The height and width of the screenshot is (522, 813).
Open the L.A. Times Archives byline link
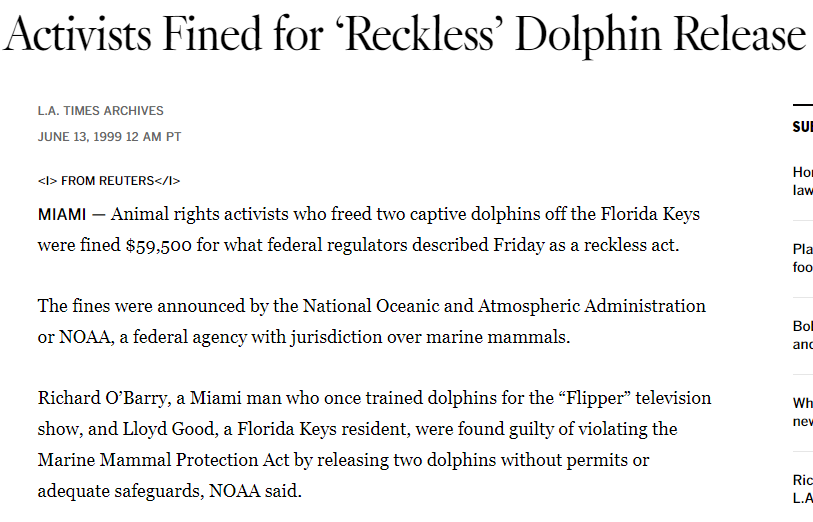(x=100, y=111)
